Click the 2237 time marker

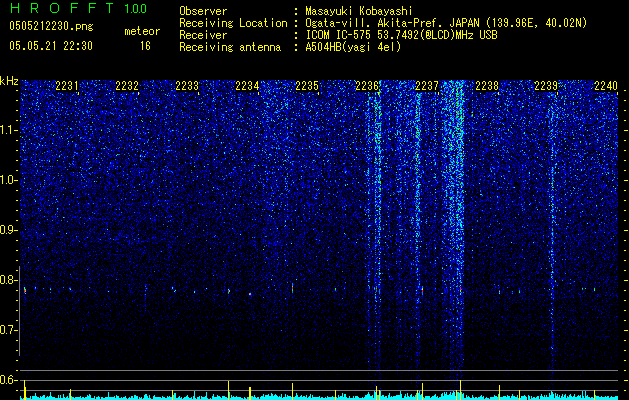click(x=427, y=85)
